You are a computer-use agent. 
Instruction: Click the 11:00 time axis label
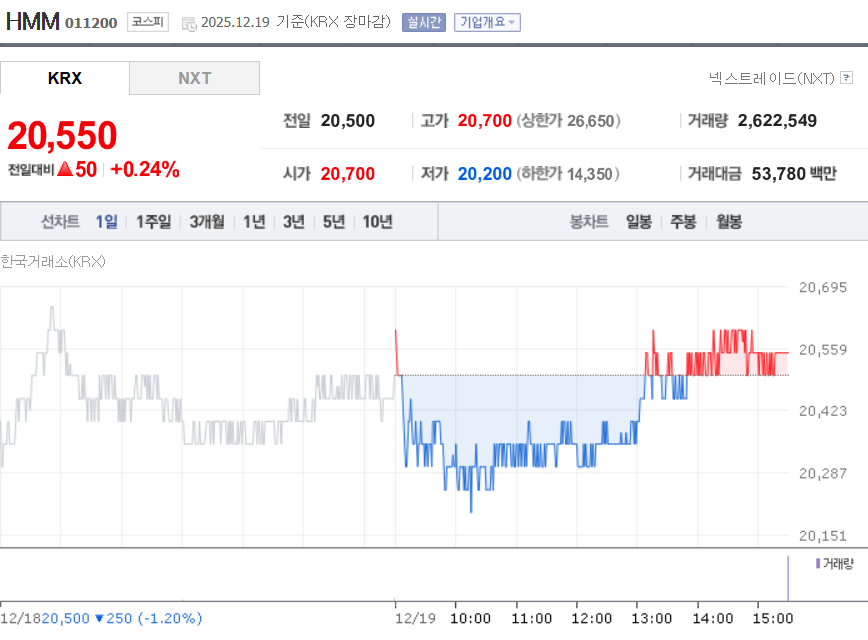click(x=531, y=618)
